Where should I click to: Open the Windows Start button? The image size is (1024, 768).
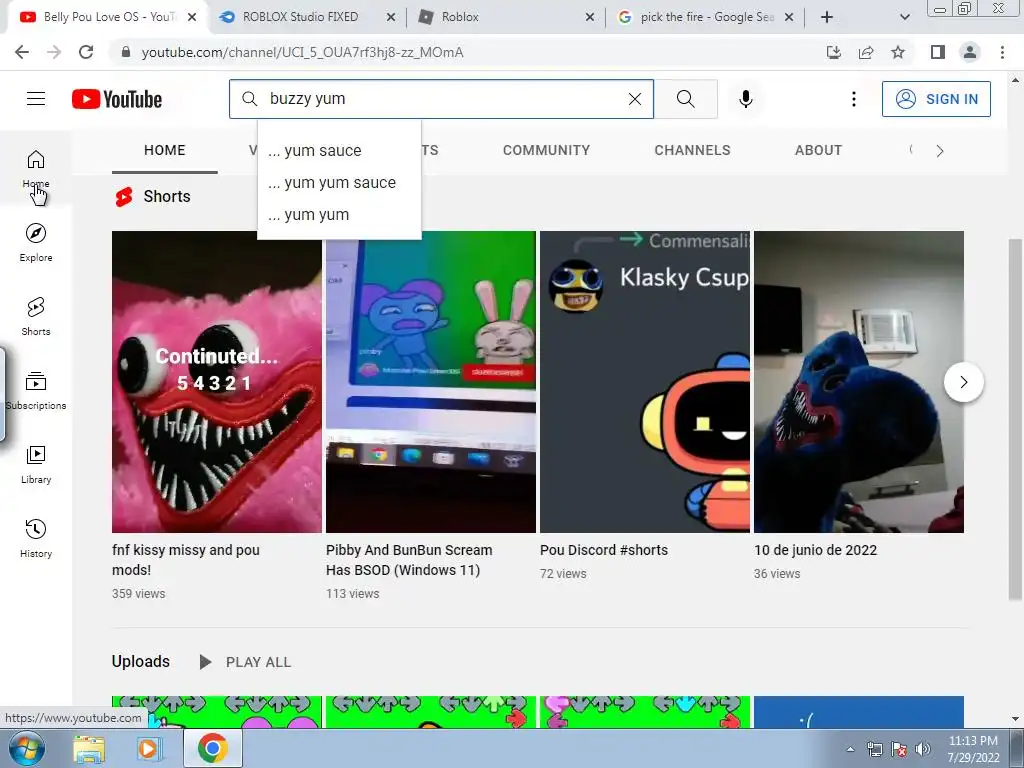click(x=27, y=748)
